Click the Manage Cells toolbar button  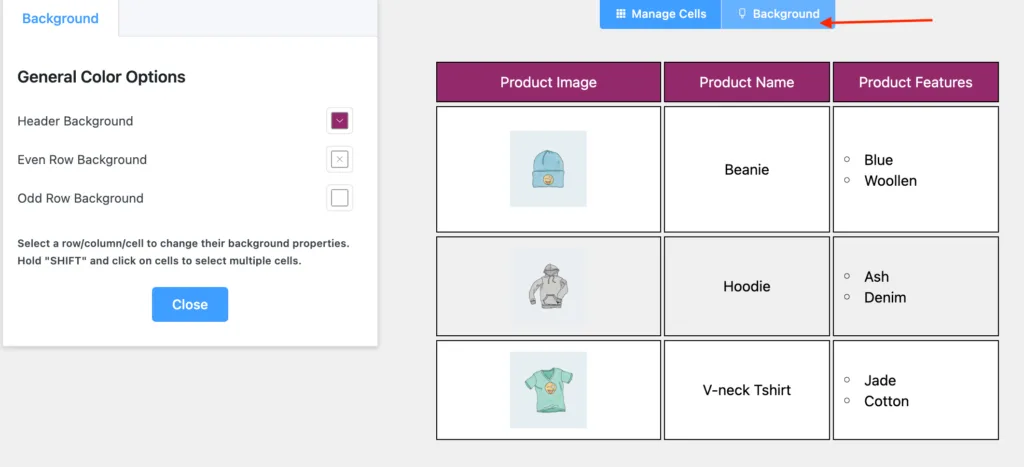pyautogui.click(x=661, y=14)
